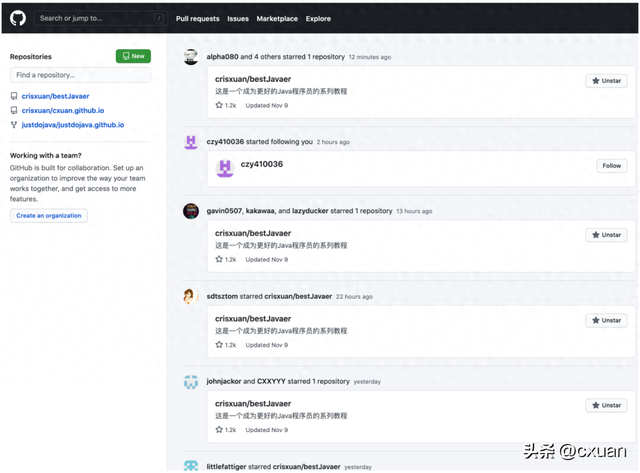Unstar repository in alpha080's feed card
The width and height of the screenshot is (640, 473).
tap(607, 81)
